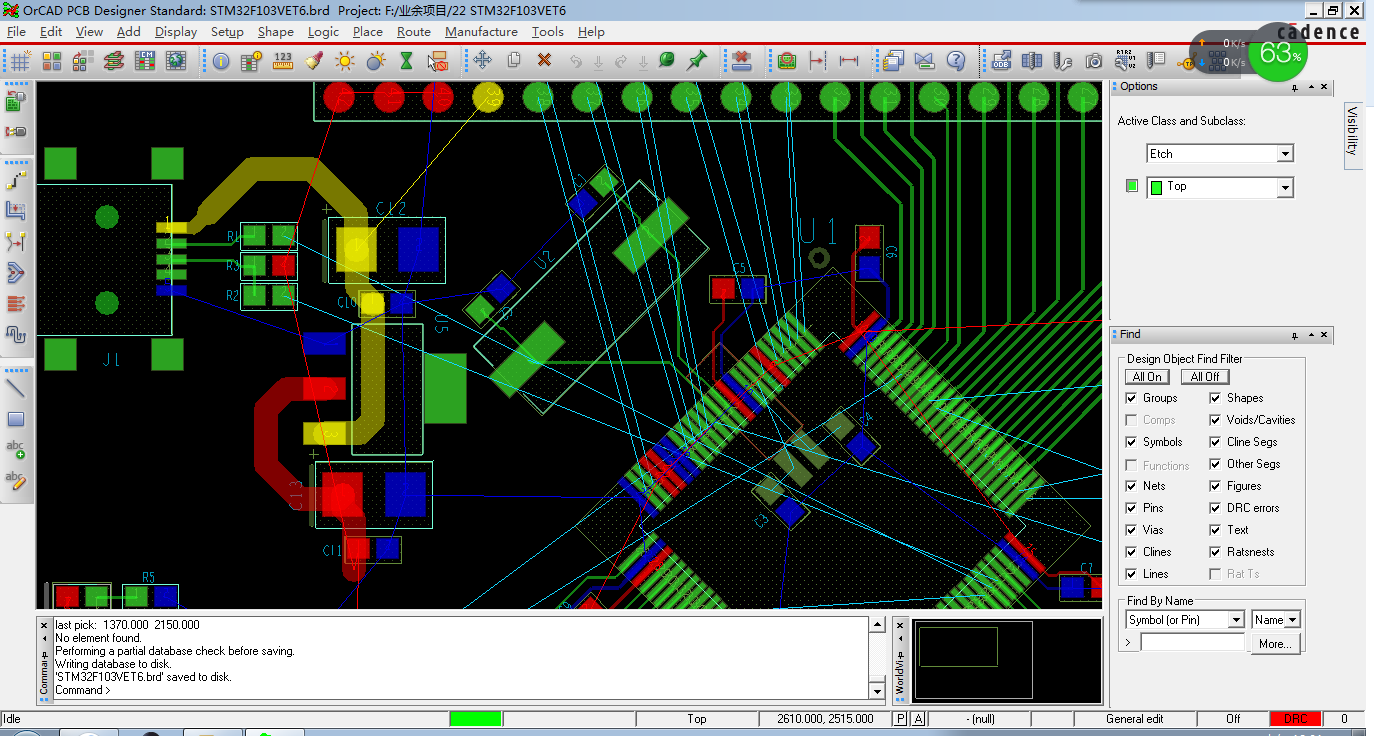Click the blue question mark Help icon

tap(955, 61)
